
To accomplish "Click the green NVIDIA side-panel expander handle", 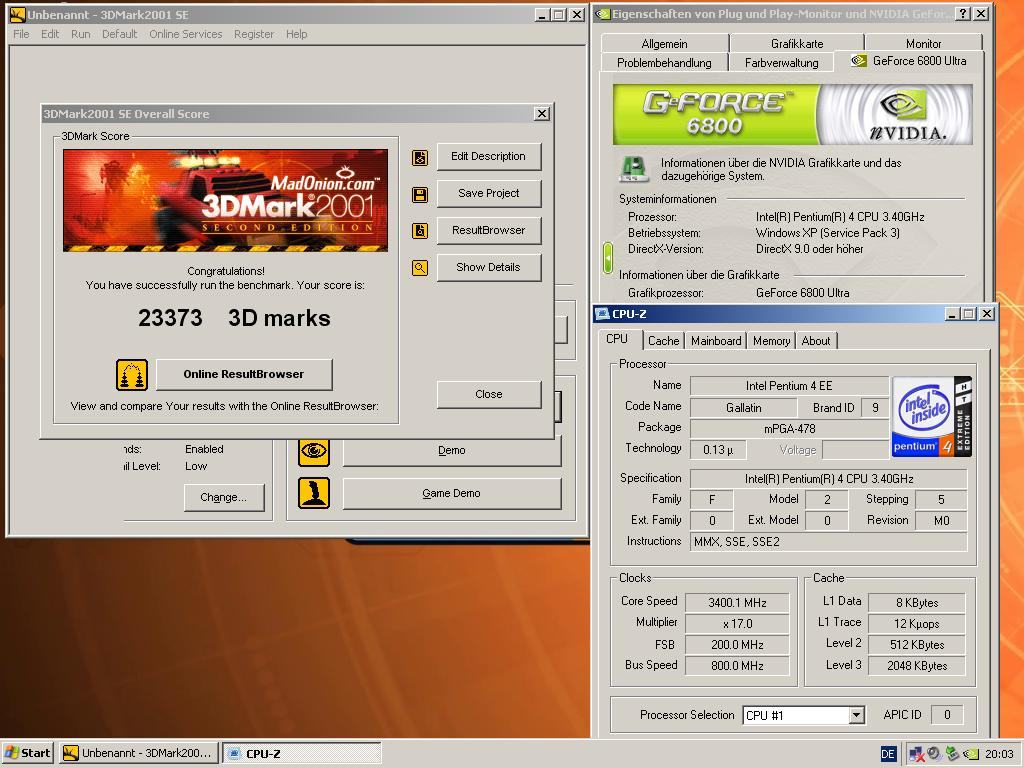I will pyautogui.click(x=607, y=258).
